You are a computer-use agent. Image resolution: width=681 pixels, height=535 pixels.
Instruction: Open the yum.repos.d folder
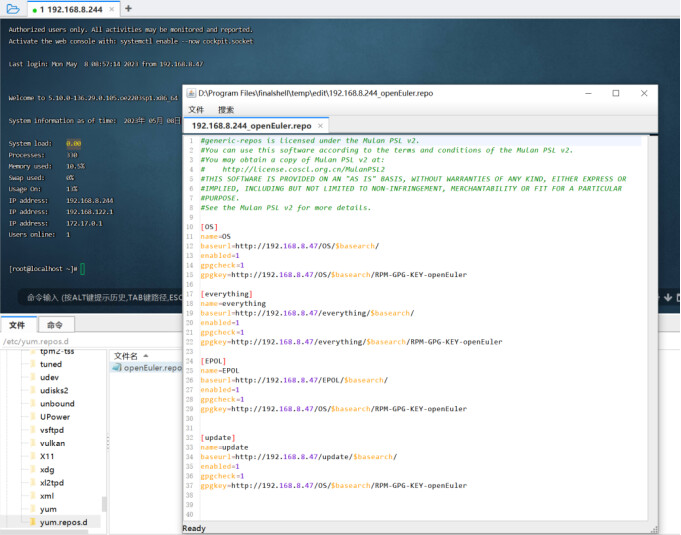coord(63,522)
